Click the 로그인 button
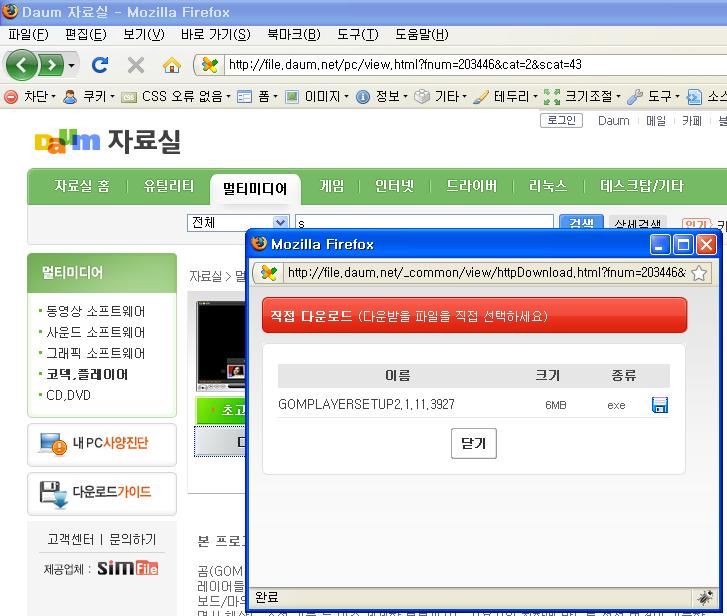Screen dimensions: 727x616 561,121
